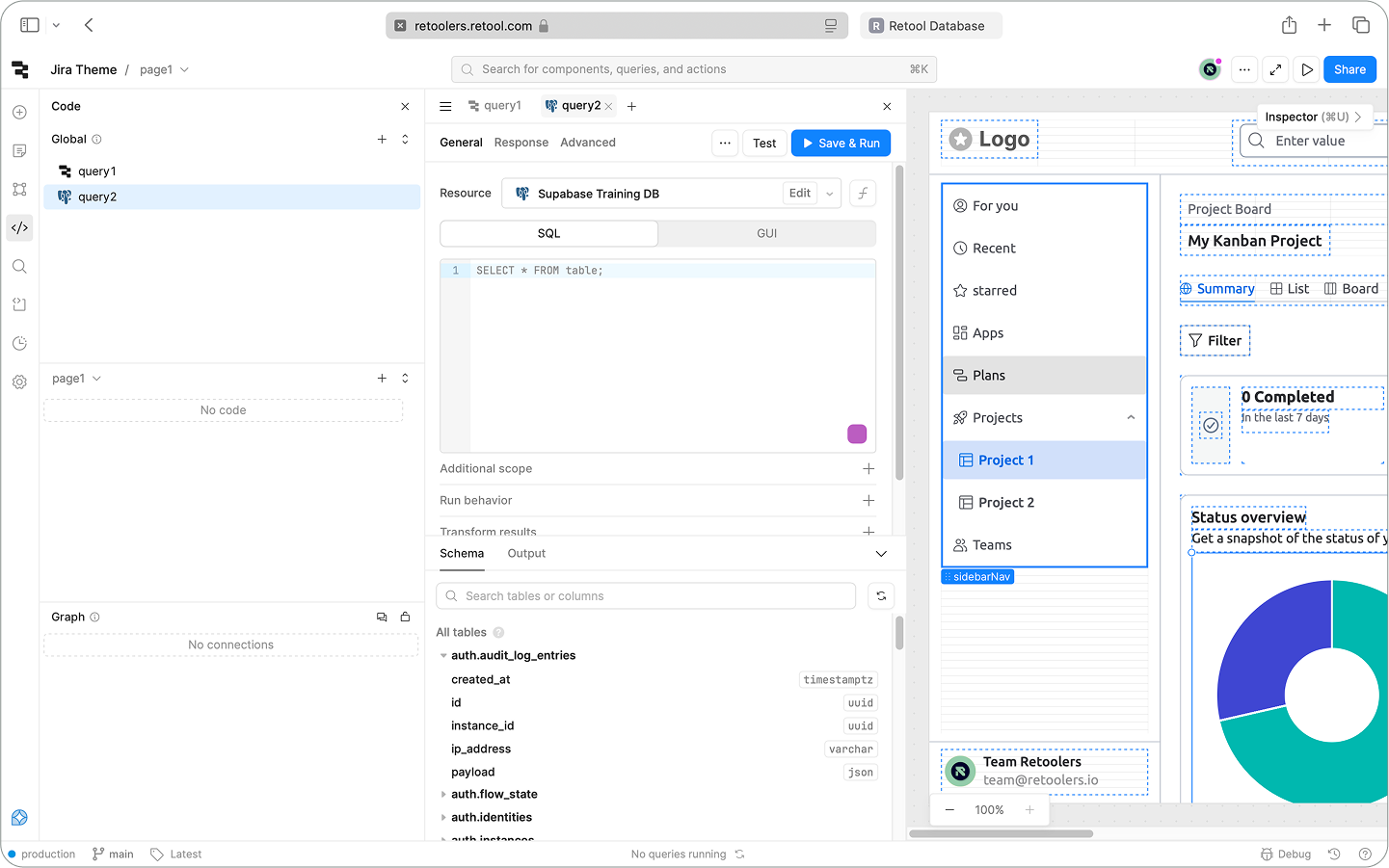Click Edit resource button
This screenshot has height=868, width=1389.
click(800, 194)
